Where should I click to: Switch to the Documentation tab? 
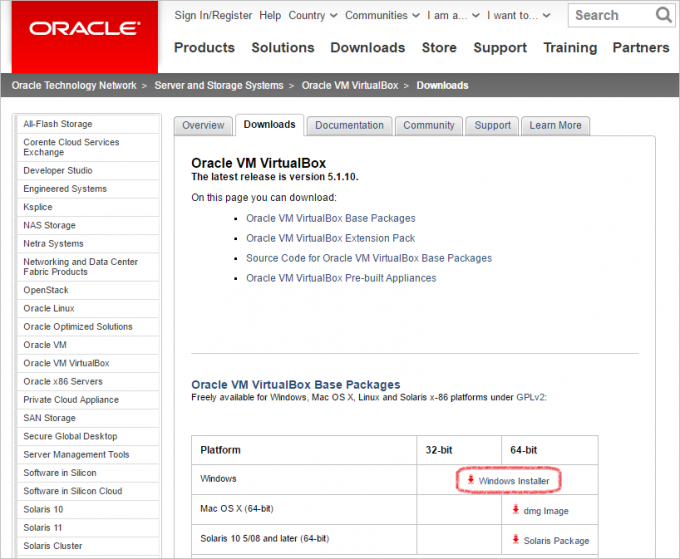tap(350, 126)
